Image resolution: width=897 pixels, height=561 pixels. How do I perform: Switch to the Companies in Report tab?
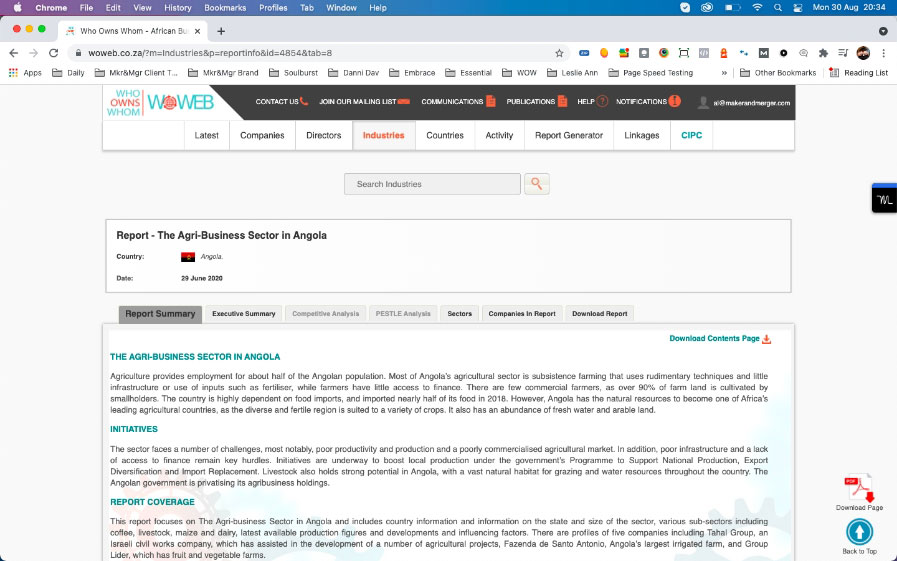[x=522, y=314]
